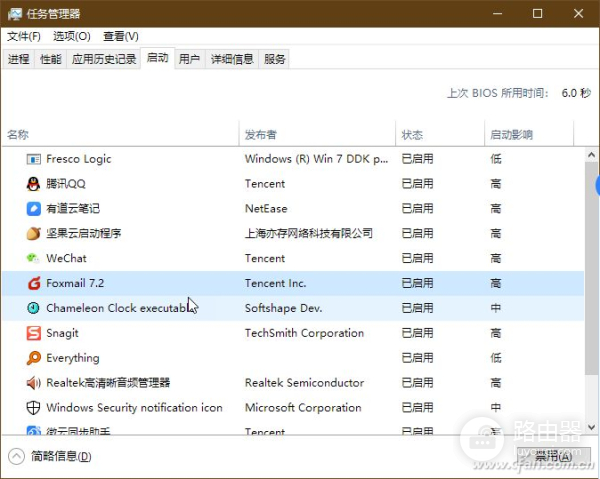Click publisher NetEase
The width and height of the screenshot is (600, 479).
point(266,209)
